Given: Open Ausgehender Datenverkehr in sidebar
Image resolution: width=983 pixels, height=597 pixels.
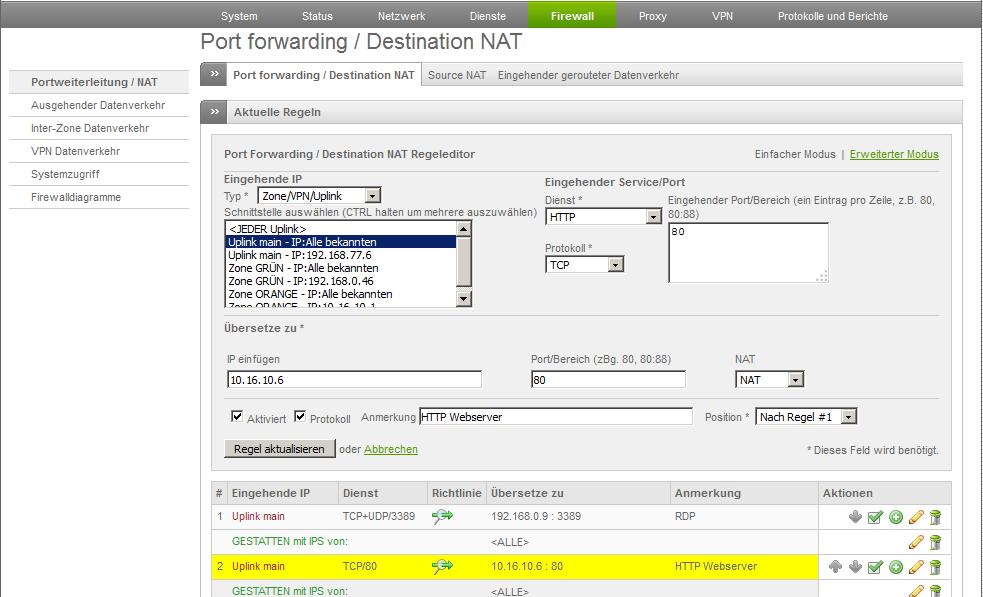Looking at the screenshot, I should click(99, 105).
